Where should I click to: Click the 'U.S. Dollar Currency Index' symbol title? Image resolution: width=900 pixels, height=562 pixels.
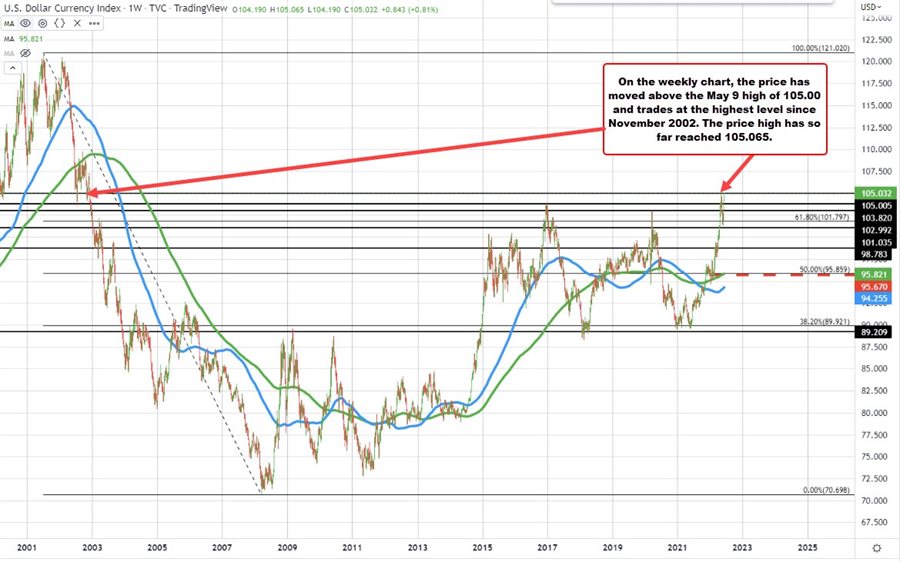pyautogui.click(x=62, y=8)
